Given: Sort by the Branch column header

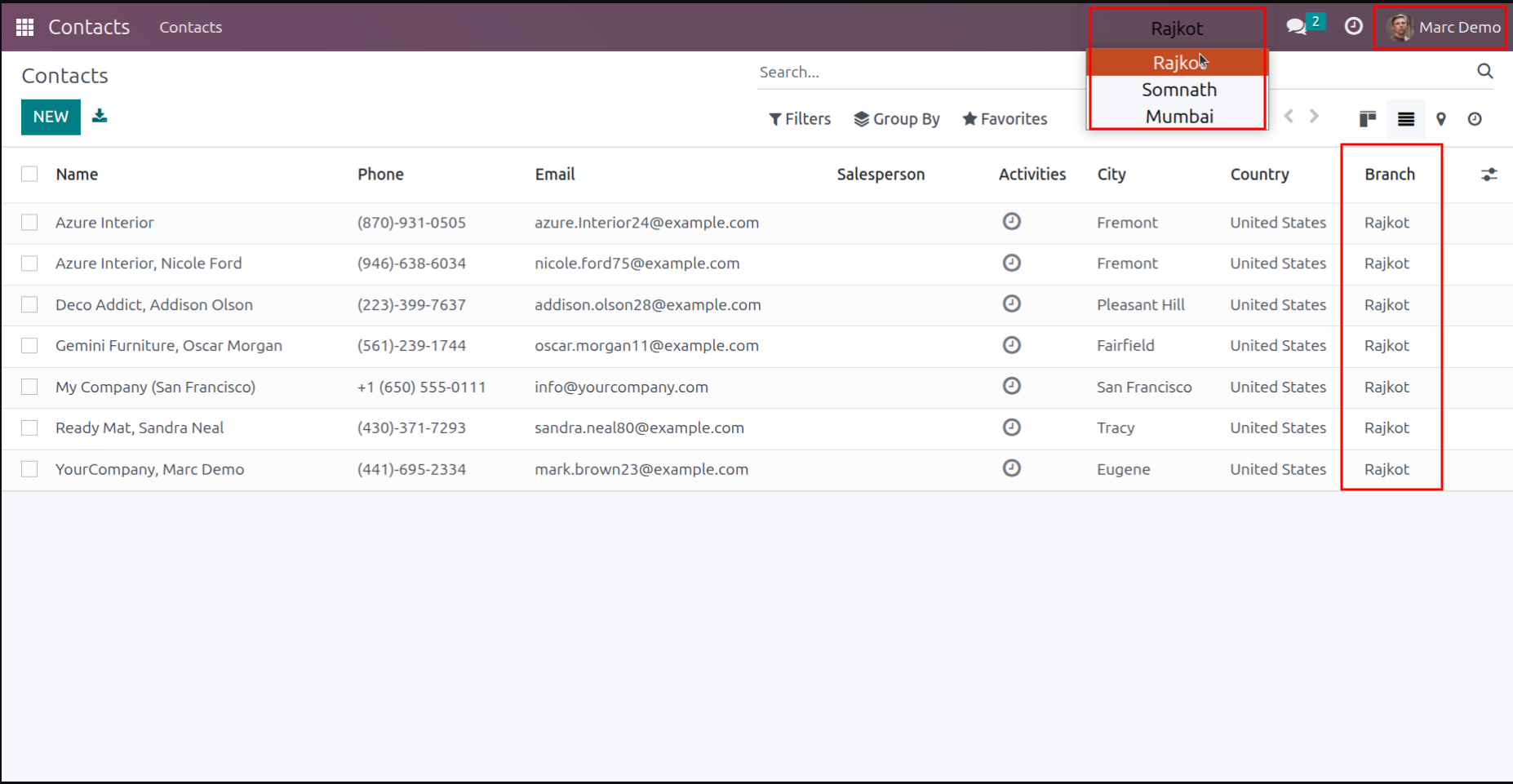Looking at the screenshot, I should (x=1390, y=175).
